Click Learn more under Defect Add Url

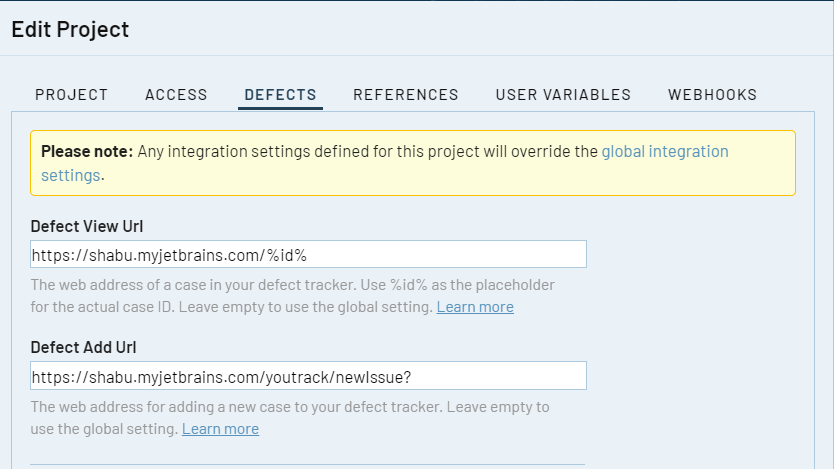click(x=220, y=429)
